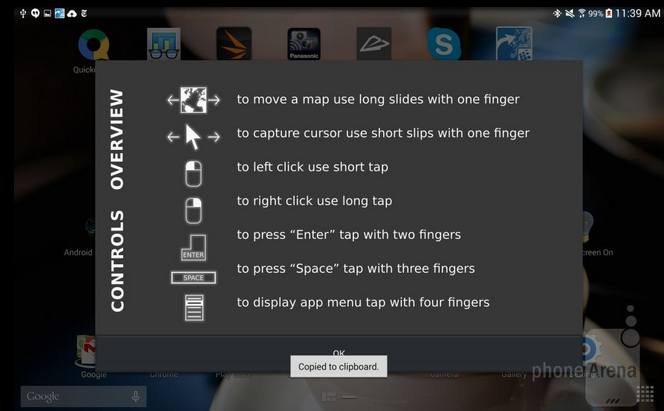This screenshot has width=664, height=411.
Task: Open the app drawer grid icon
Action: [645, 394]
